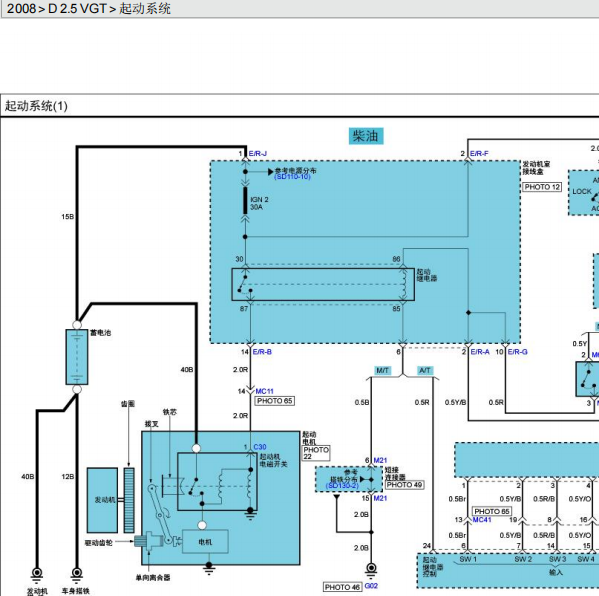Click the ring gear symbol under 齿圈
The height and width of the screenshot is (596, 599).
tap(129, 500)
